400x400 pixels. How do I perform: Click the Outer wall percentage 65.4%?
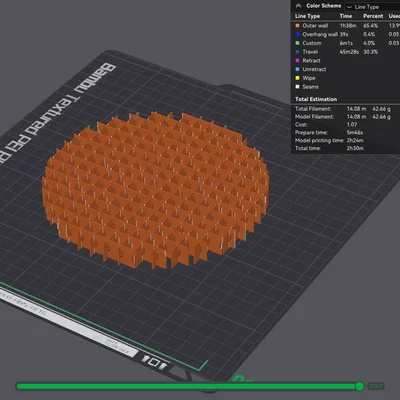click(x=371, y=26)
